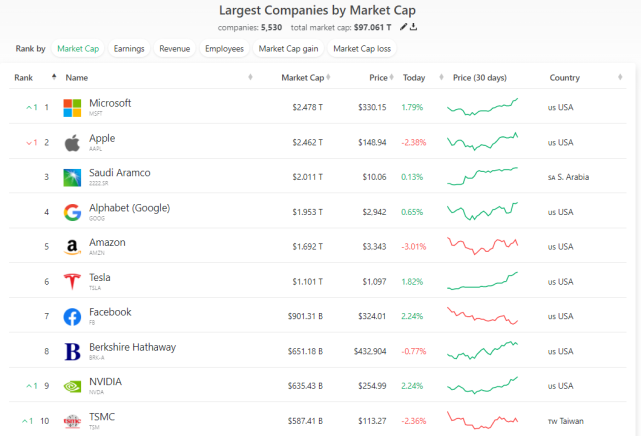Sort by the Price column header
The height and width of the screenshot is (436, 641).
[x=377, y=78]
